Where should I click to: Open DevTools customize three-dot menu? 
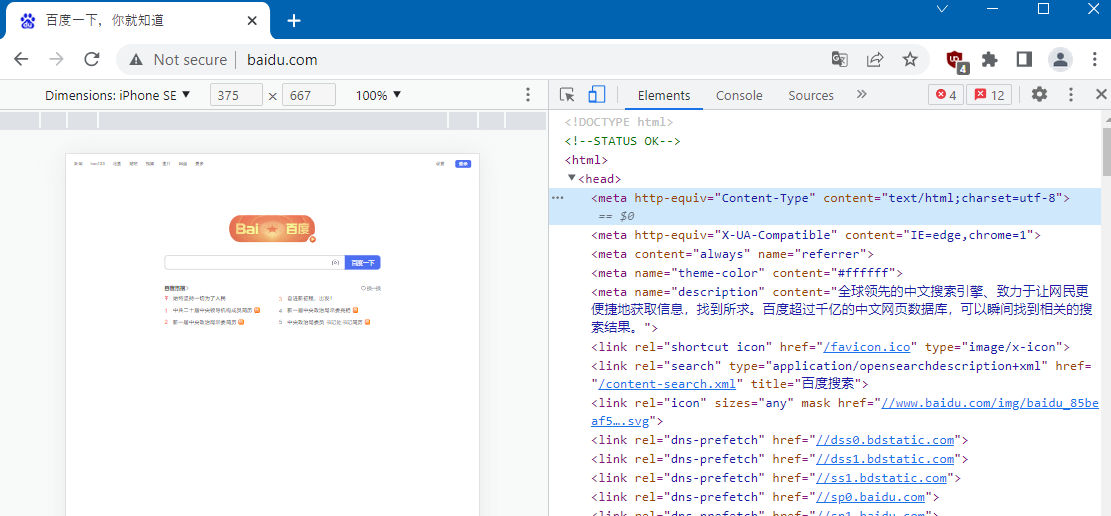1071,94
